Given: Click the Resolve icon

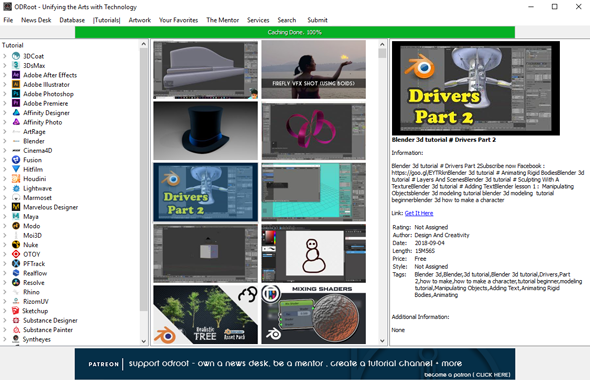Looking at the screenshot, I should [x=16, y=282].
